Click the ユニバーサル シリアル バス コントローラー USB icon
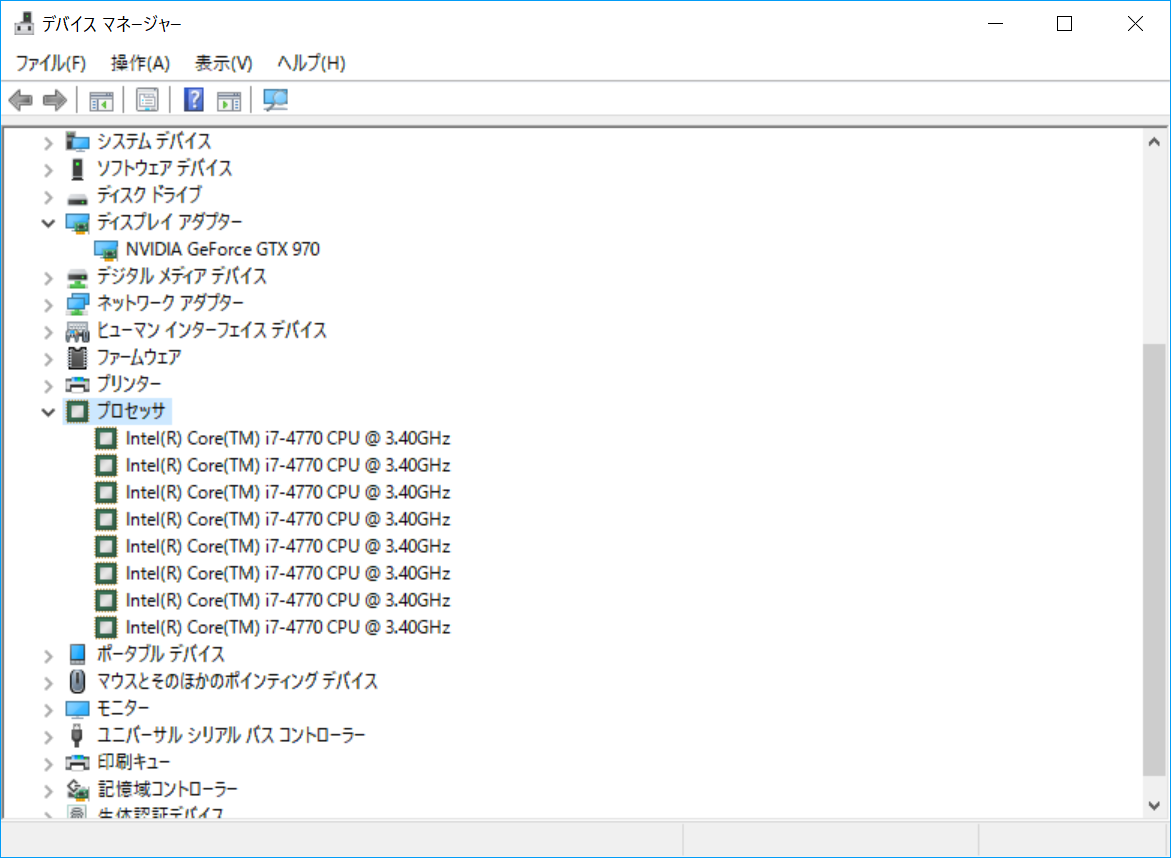 click(76, 735)
